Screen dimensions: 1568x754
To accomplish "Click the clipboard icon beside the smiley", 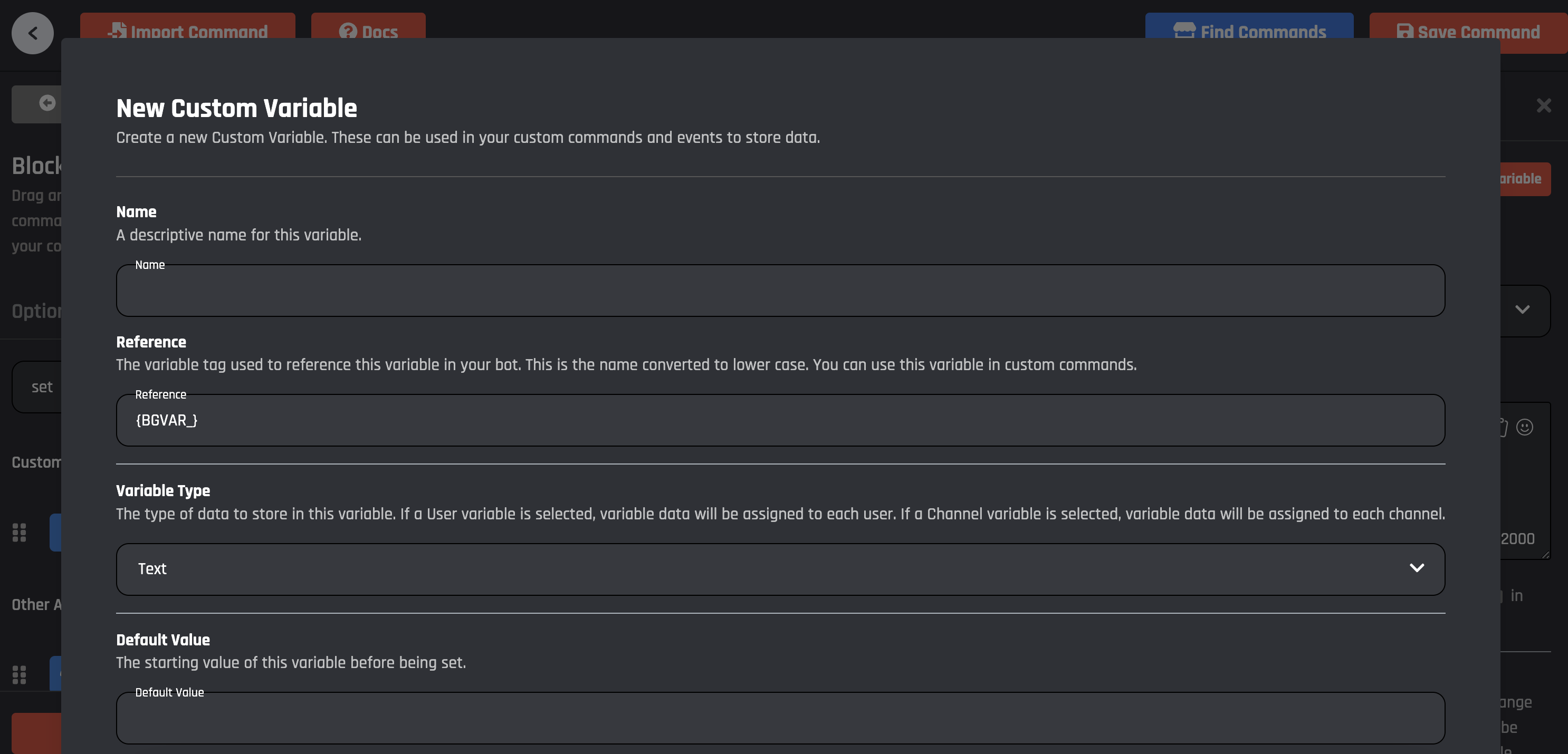I will click(x=1503, y=427).
